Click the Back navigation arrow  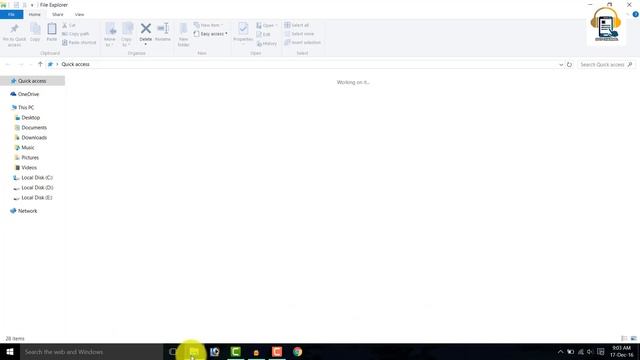click(x=8, y=64)
